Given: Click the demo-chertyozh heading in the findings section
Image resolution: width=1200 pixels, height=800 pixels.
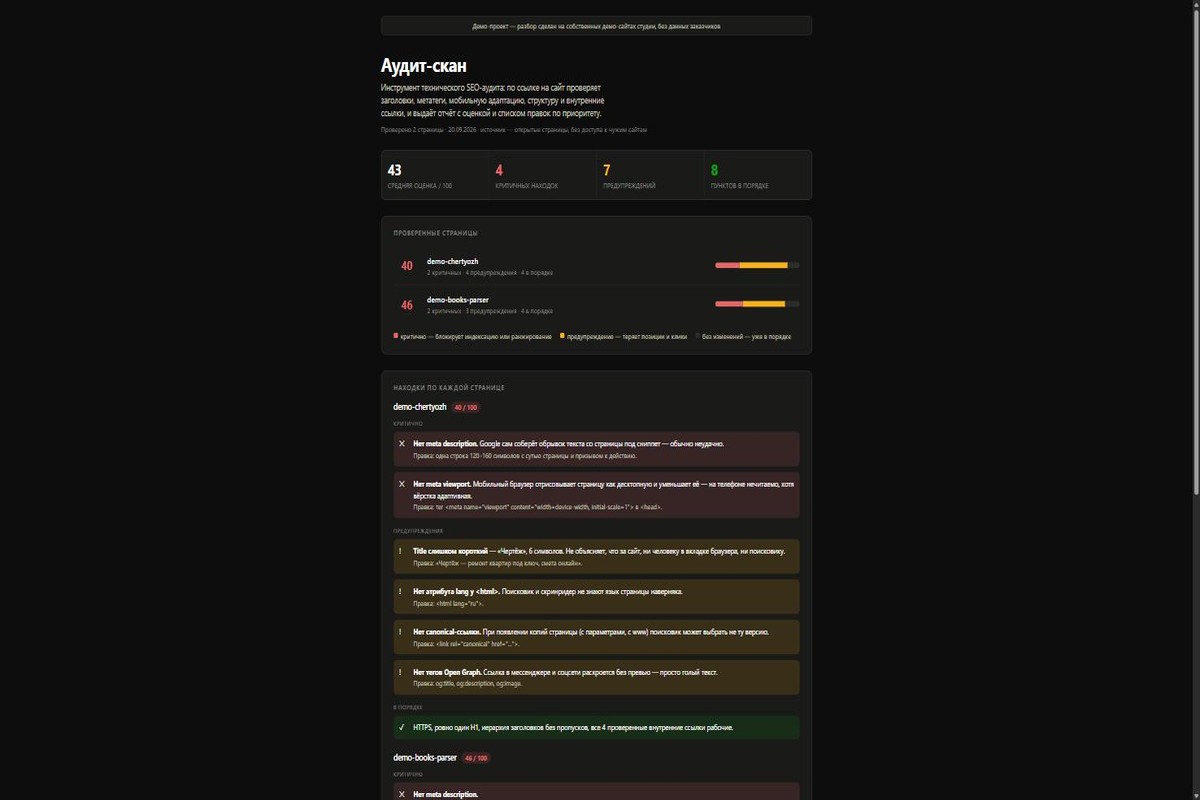Looking at the screenshot, I should tap(420, 407).
